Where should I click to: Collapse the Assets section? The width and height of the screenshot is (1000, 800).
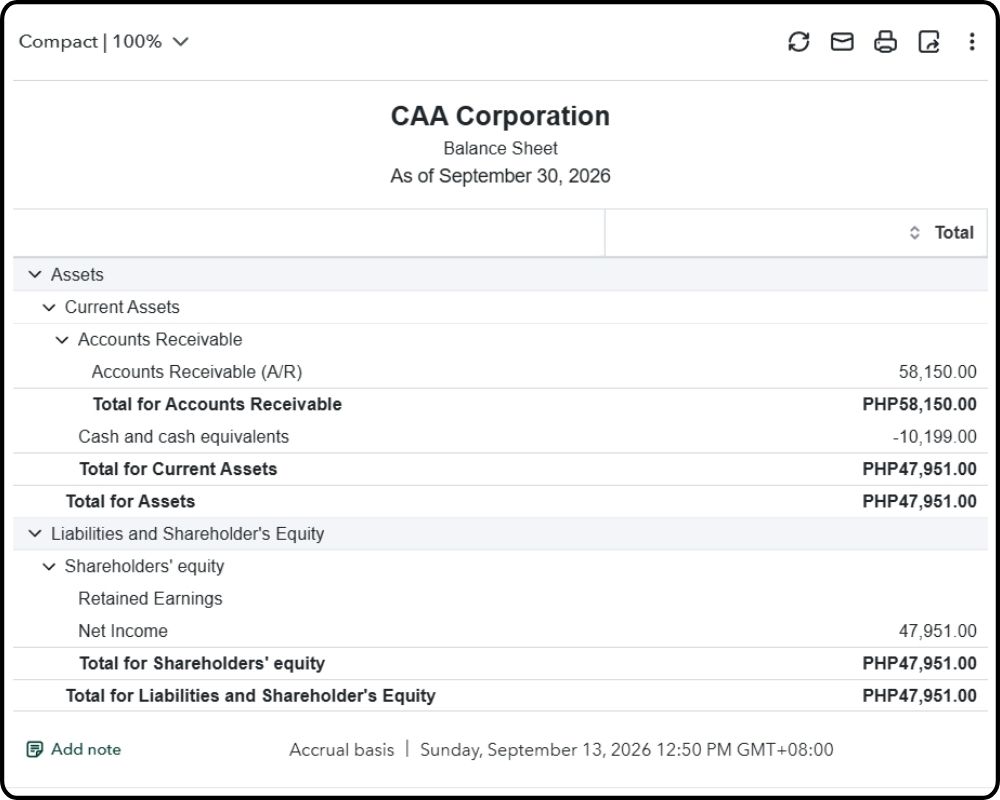click(x=35, y=275)
